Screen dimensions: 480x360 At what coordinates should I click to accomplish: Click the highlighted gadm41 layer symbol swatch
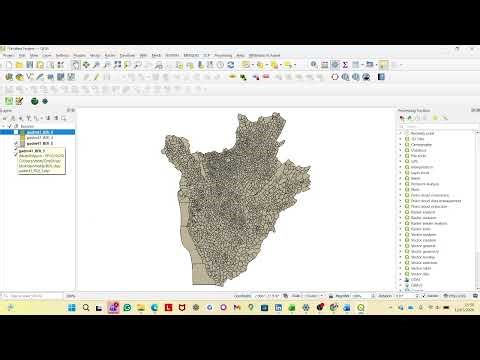click(22, 132)
